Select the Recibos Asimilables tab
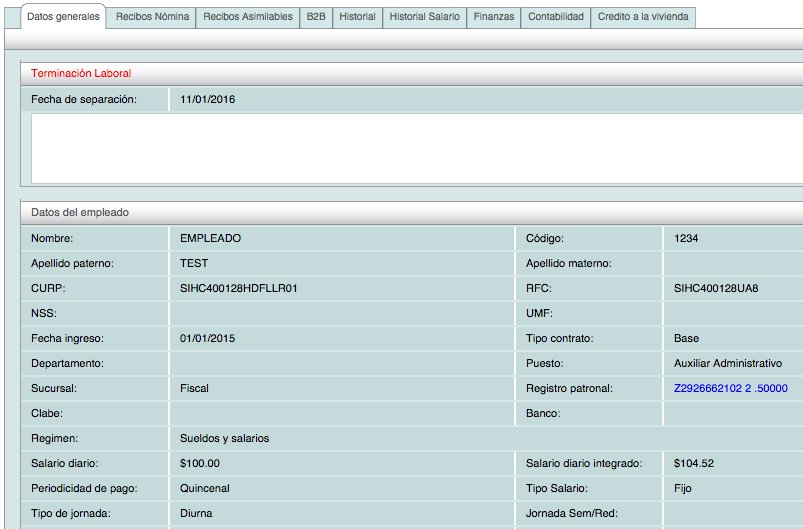Viewport: 803px width, 529px height. pyautogui.click(x=248, y=17)
